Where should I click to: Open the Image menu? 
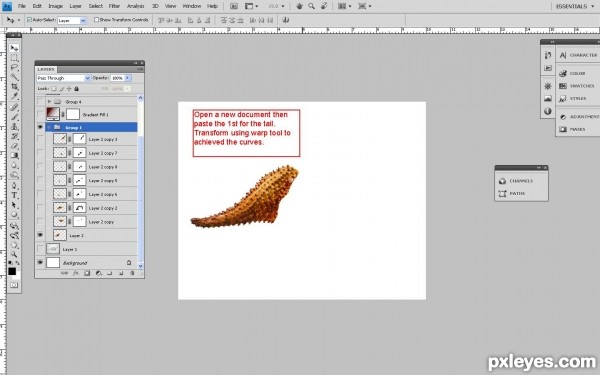55,6
